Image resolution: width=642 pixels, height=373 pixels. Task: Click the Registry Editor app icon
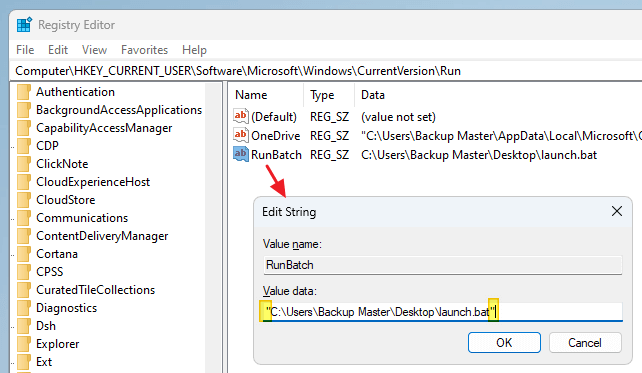point(24,25)
